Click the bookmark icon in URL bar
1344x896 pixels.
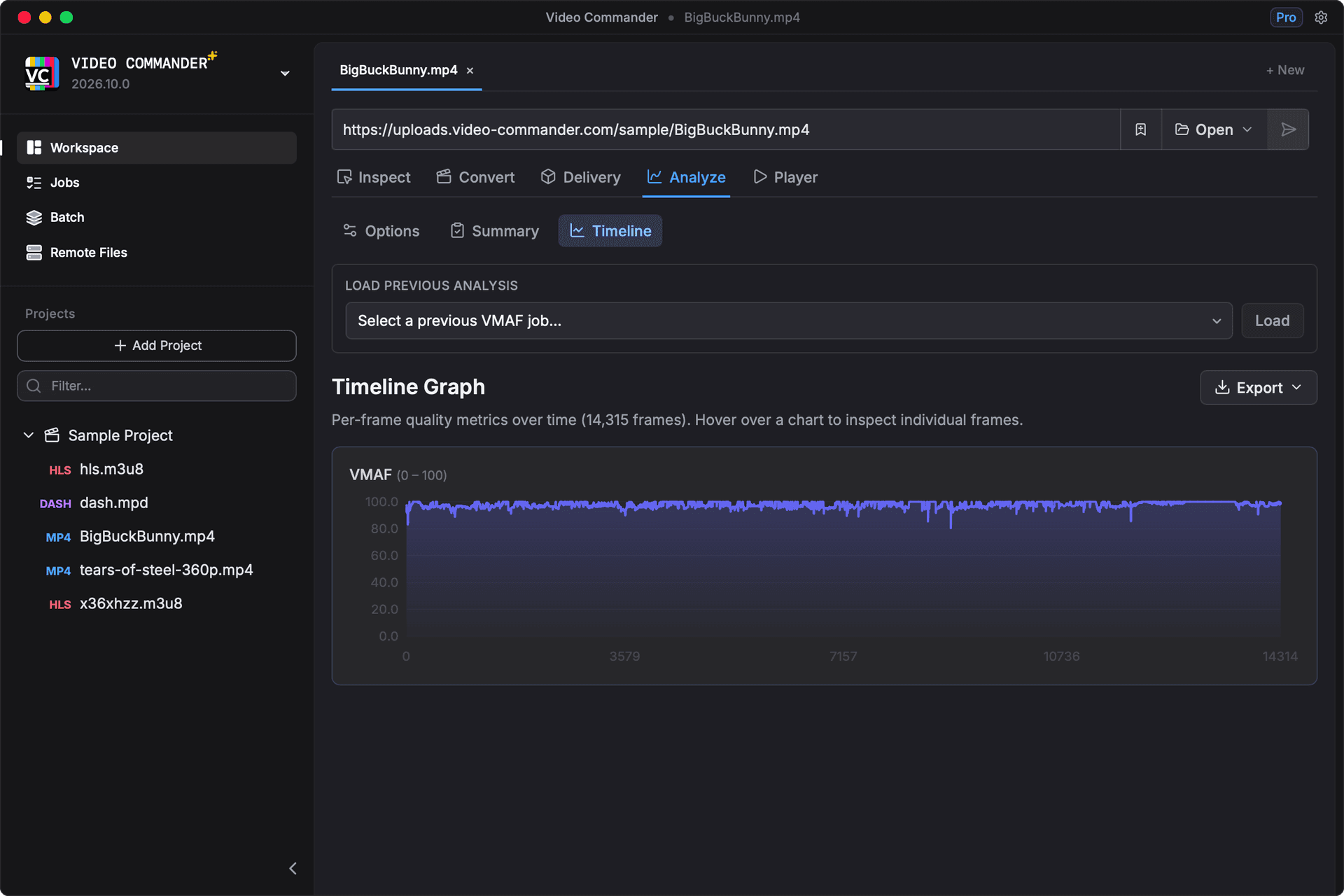pos(1141,129)
